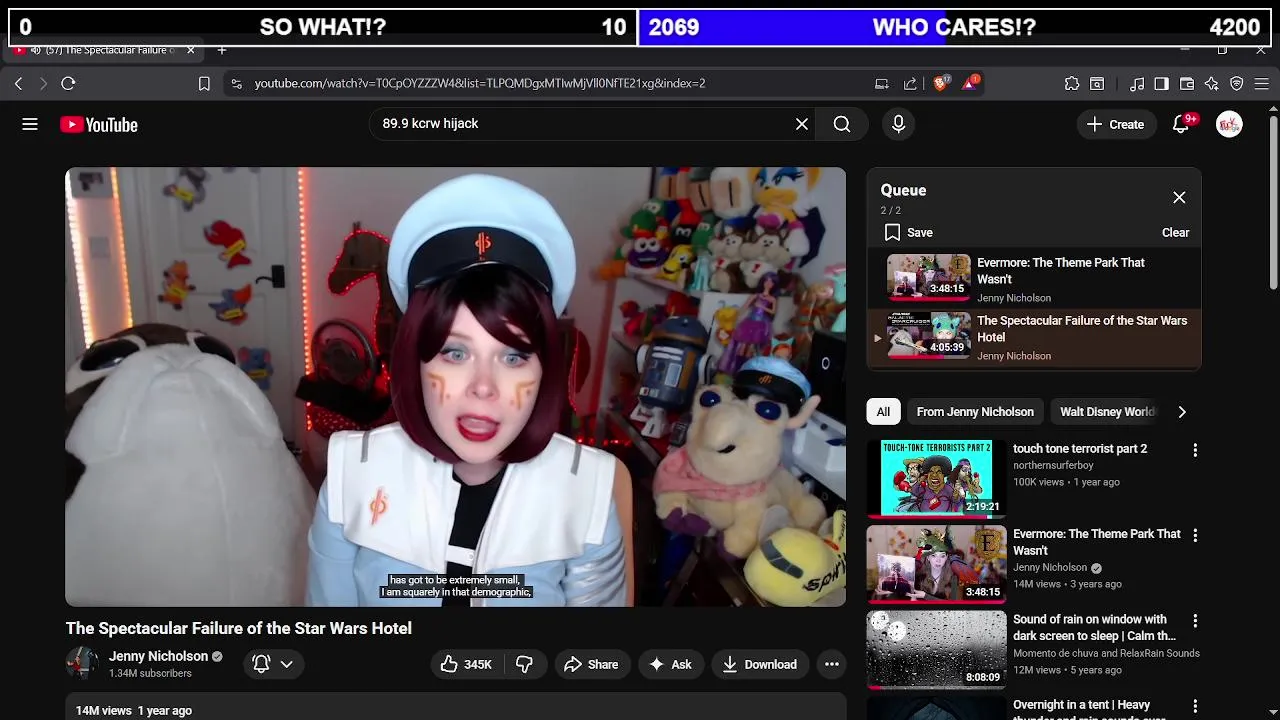Dislike the video
Viewport: 1280px width, 720px height.
coord(524,665)
